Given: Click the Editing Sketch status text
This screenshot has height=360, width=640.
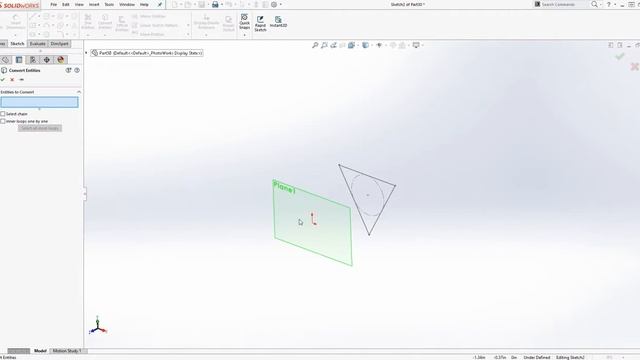Looking at the screenshot, I should (x=570, y=357).
